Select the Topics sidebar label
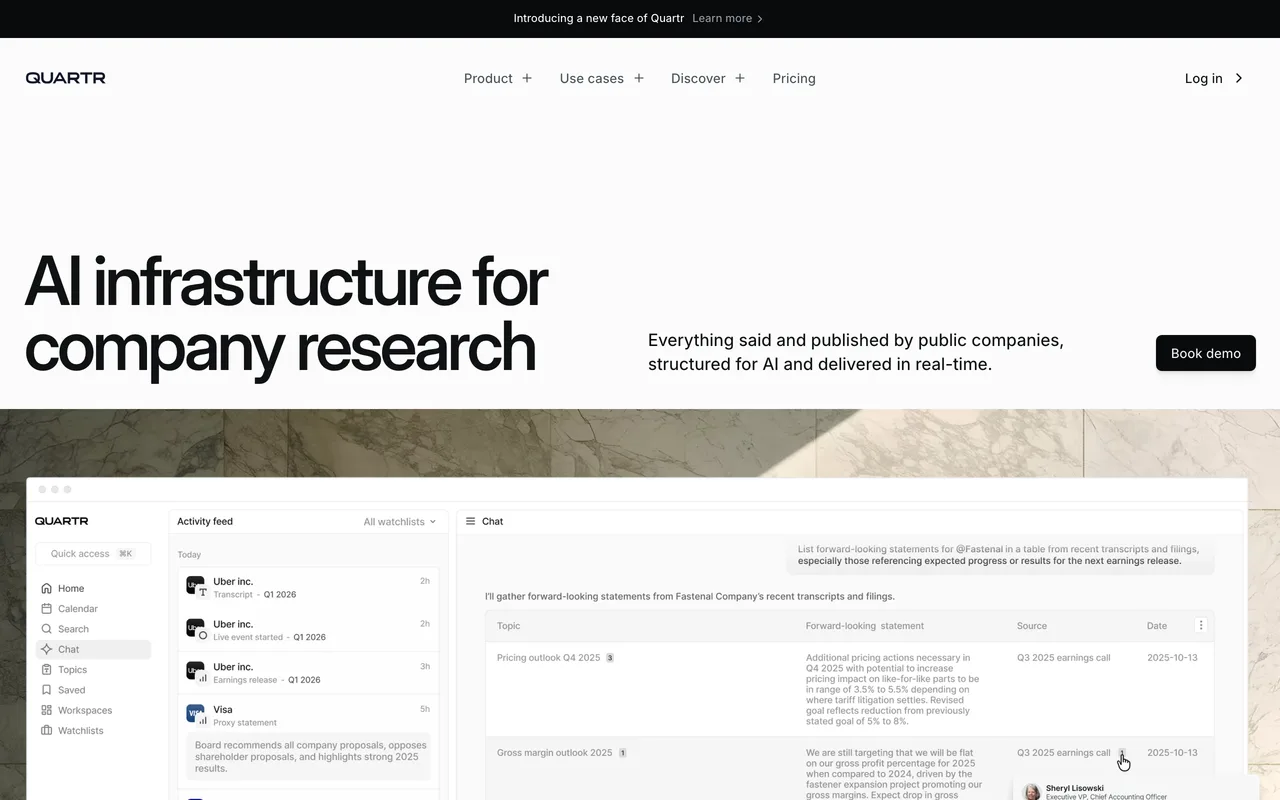The image size is (1280, 800). (x=72, y=669)
